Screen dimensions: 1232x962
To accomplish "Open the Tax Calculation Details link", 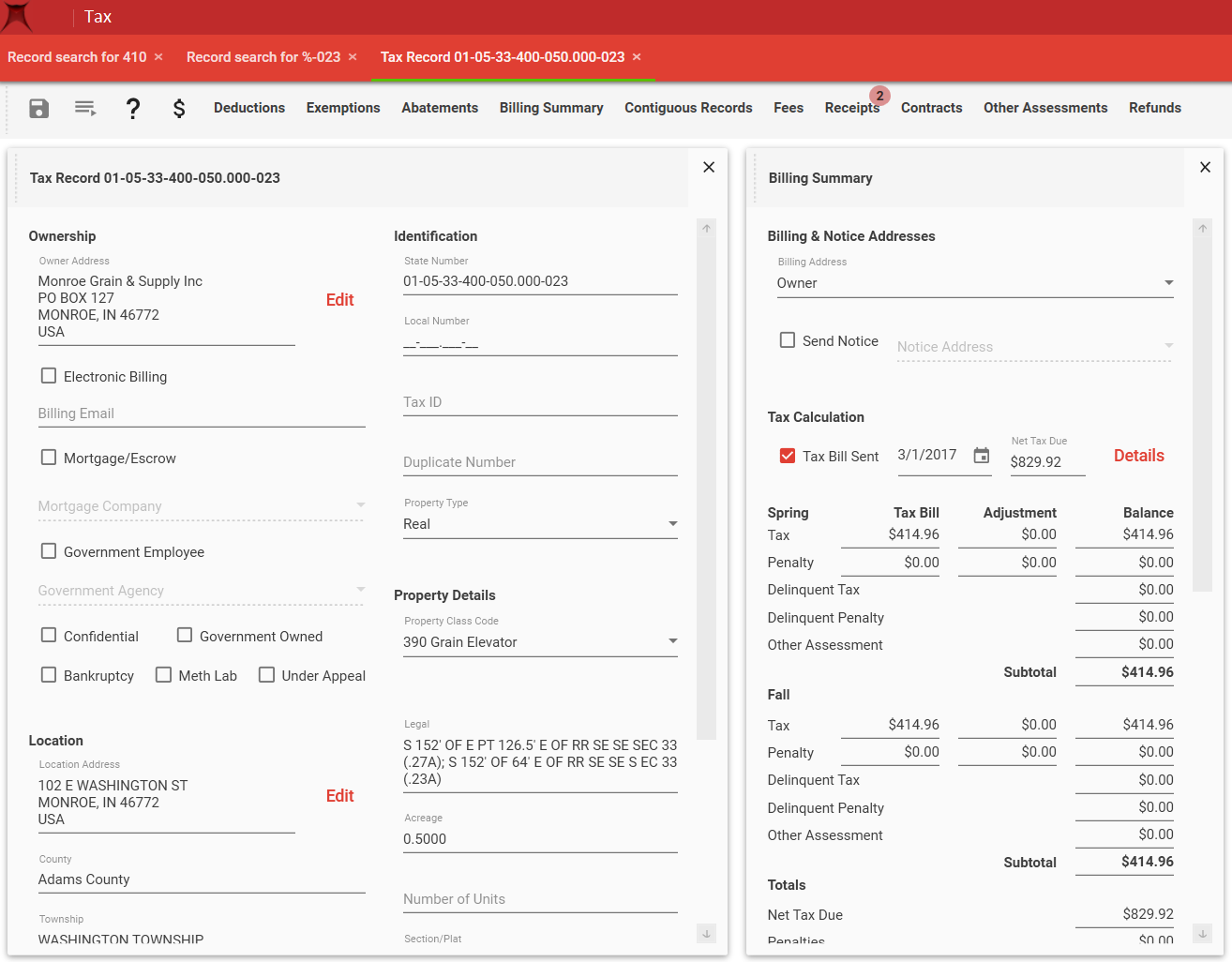I will (x=1138, y=456).
